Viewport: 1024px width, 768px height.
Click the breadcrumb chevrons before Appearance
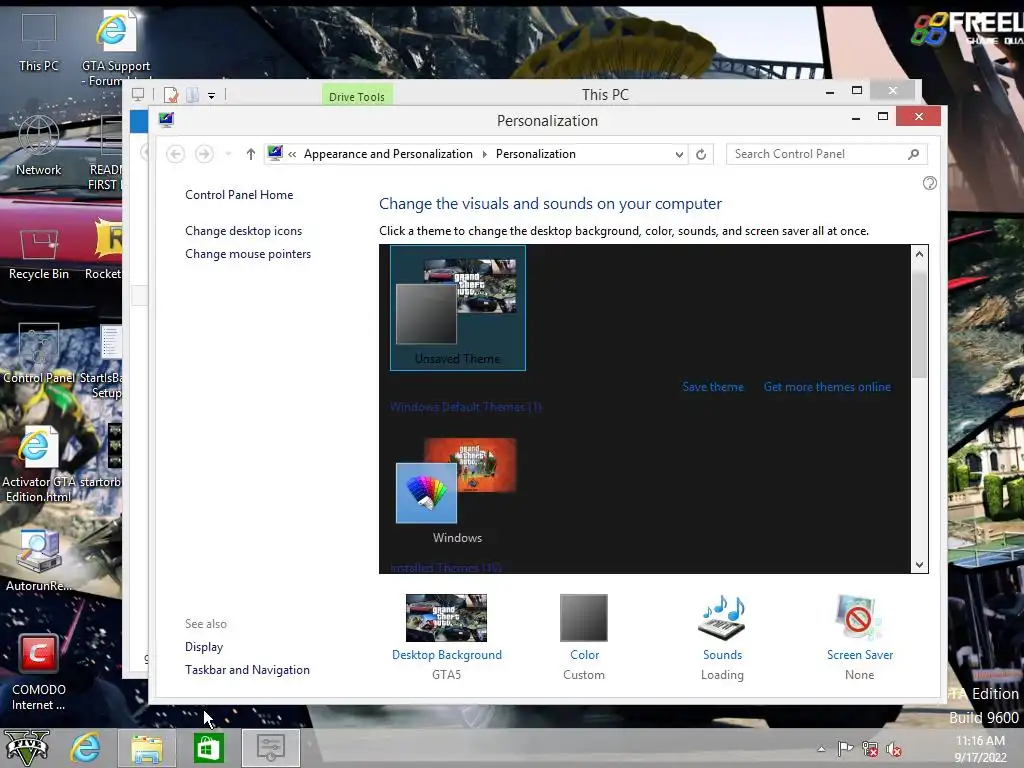click(292, 154)
